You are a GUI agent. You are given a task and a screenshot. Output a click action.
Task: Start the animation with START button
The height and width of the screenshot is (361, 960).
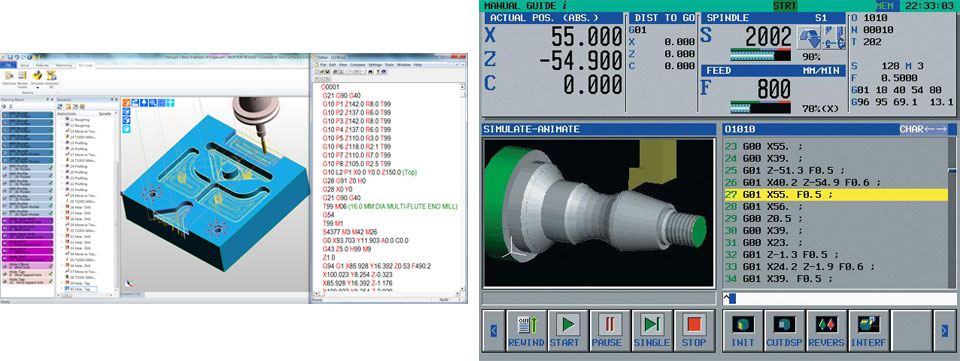[568, 330]
